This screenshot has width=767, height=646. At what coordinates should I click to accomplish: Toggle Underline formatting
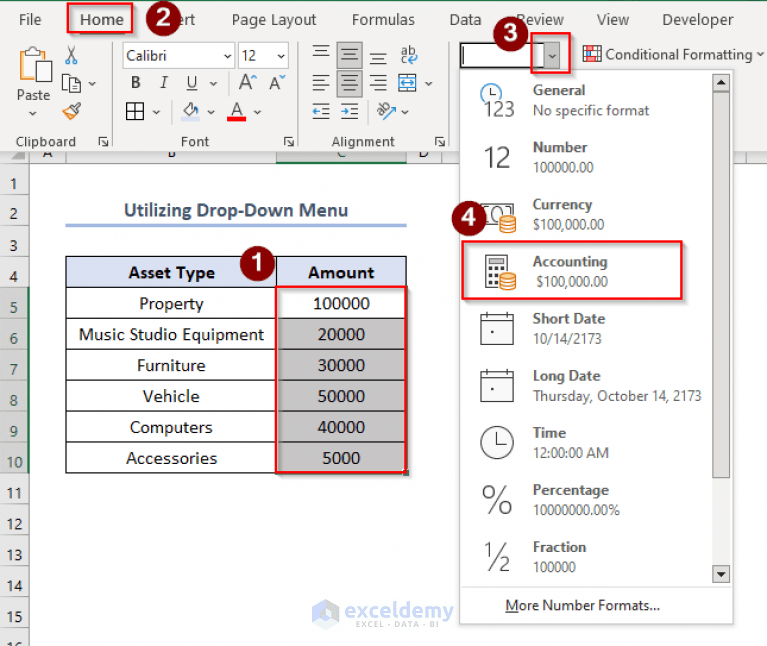coord(192,83)
